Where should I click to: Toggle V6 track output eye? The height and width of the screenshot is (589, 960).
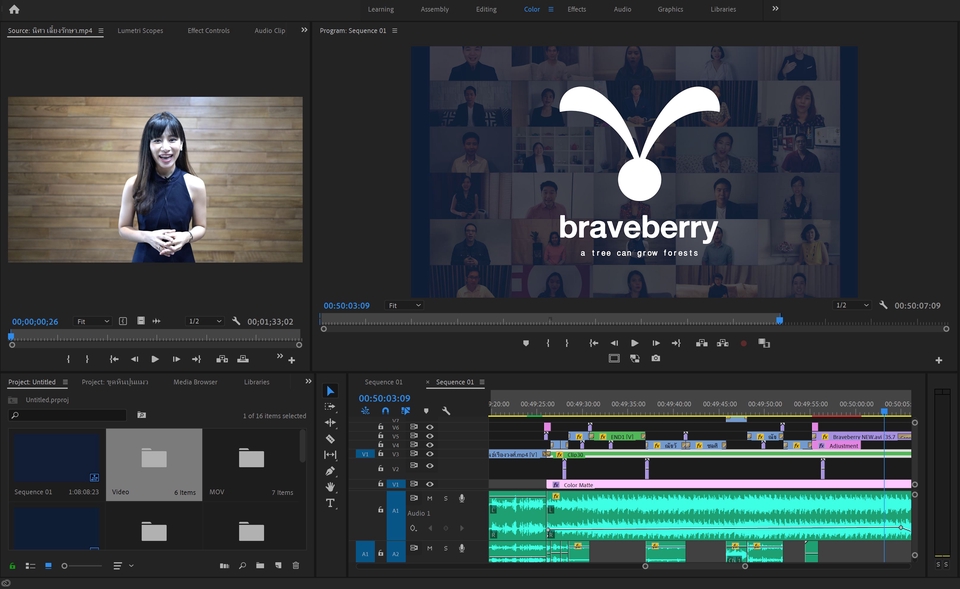pyautogui.click(x=430, y=427)
